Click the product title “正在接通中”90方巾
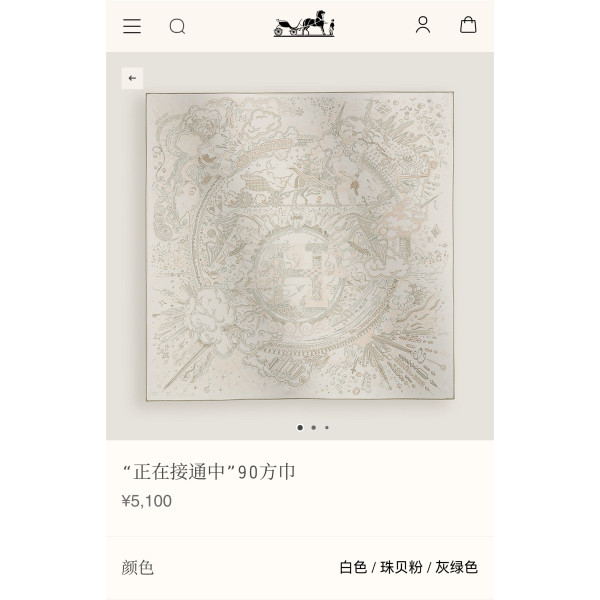Screen dimensions: 600x600 pyautogui.click(x=209, y=472)
